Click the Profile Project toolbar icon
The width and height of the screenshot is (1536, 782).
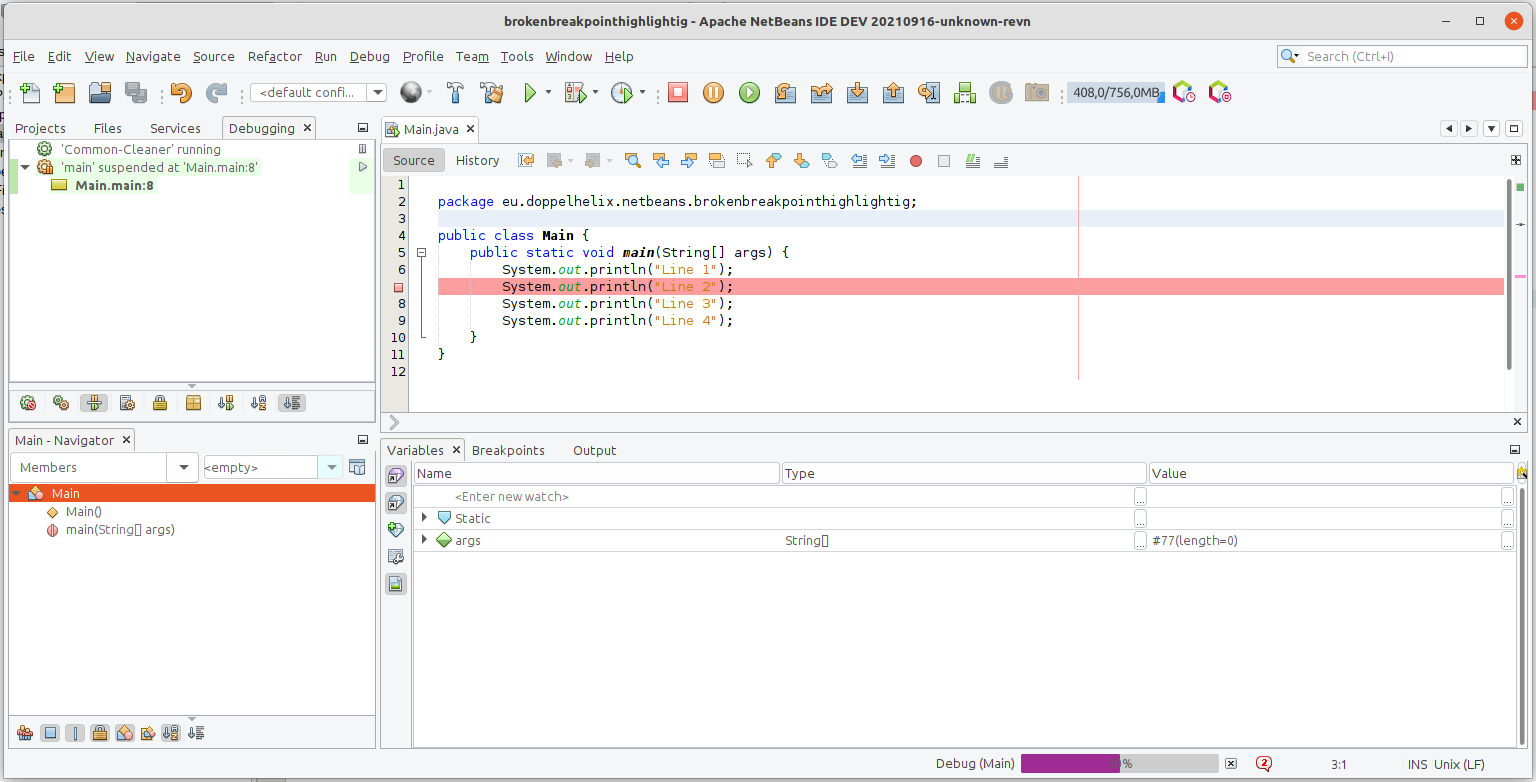point(622,93)
